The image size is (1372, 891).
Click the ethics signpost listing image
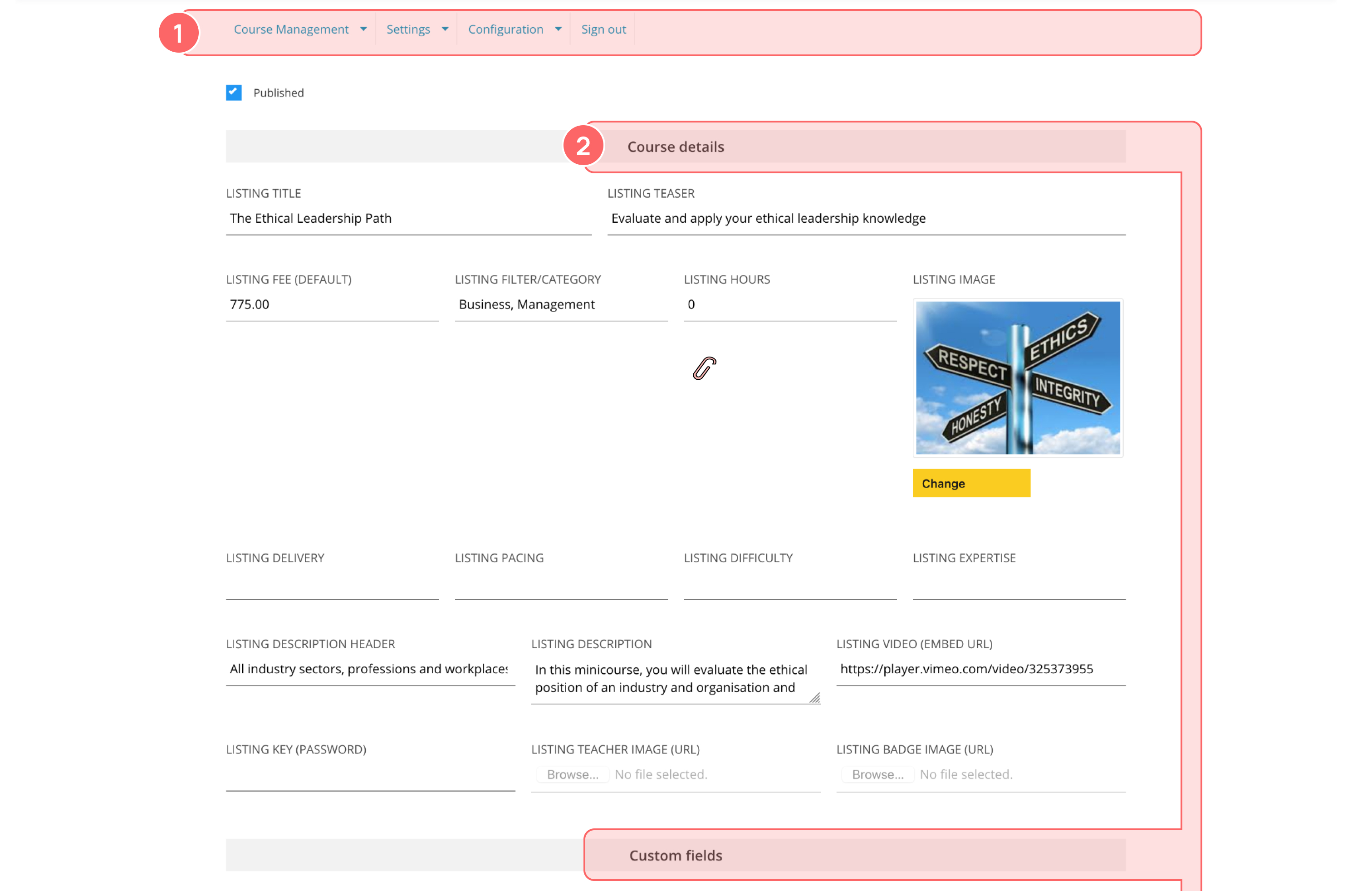(x=1018, y=378)
